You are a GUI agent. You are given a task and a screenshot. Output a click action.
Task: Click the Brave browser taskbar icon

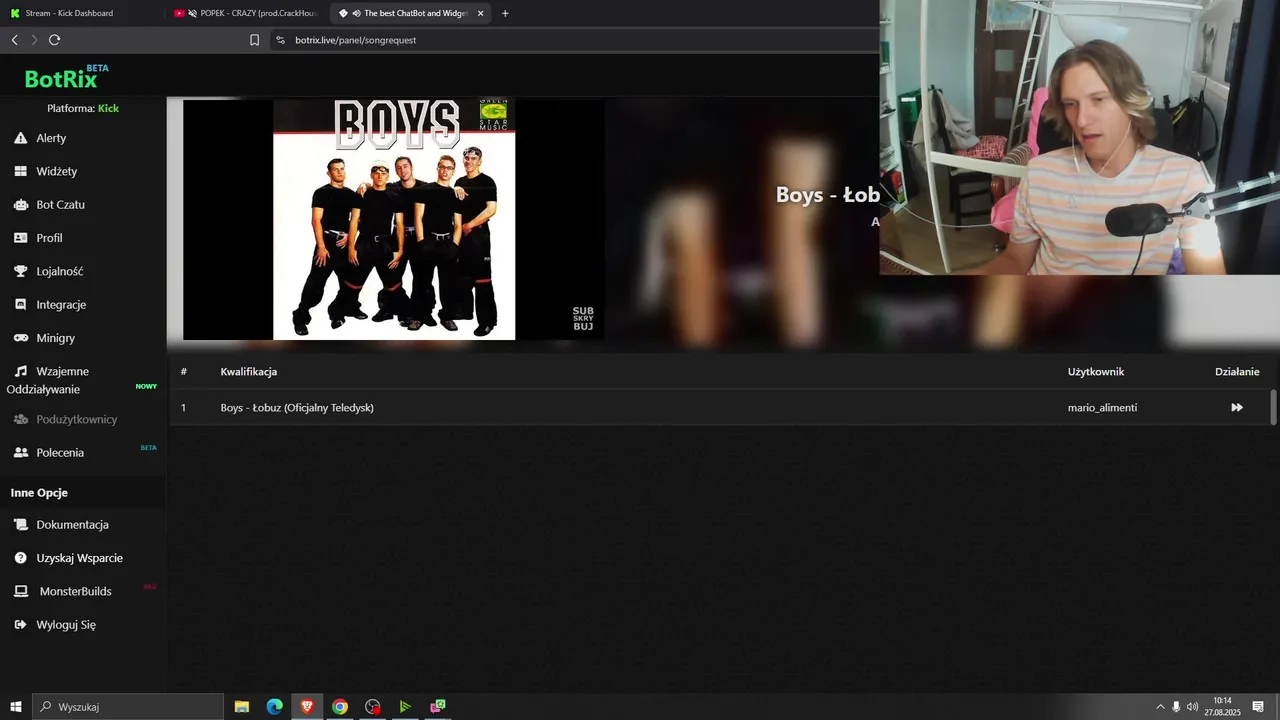tap(307, 707)
